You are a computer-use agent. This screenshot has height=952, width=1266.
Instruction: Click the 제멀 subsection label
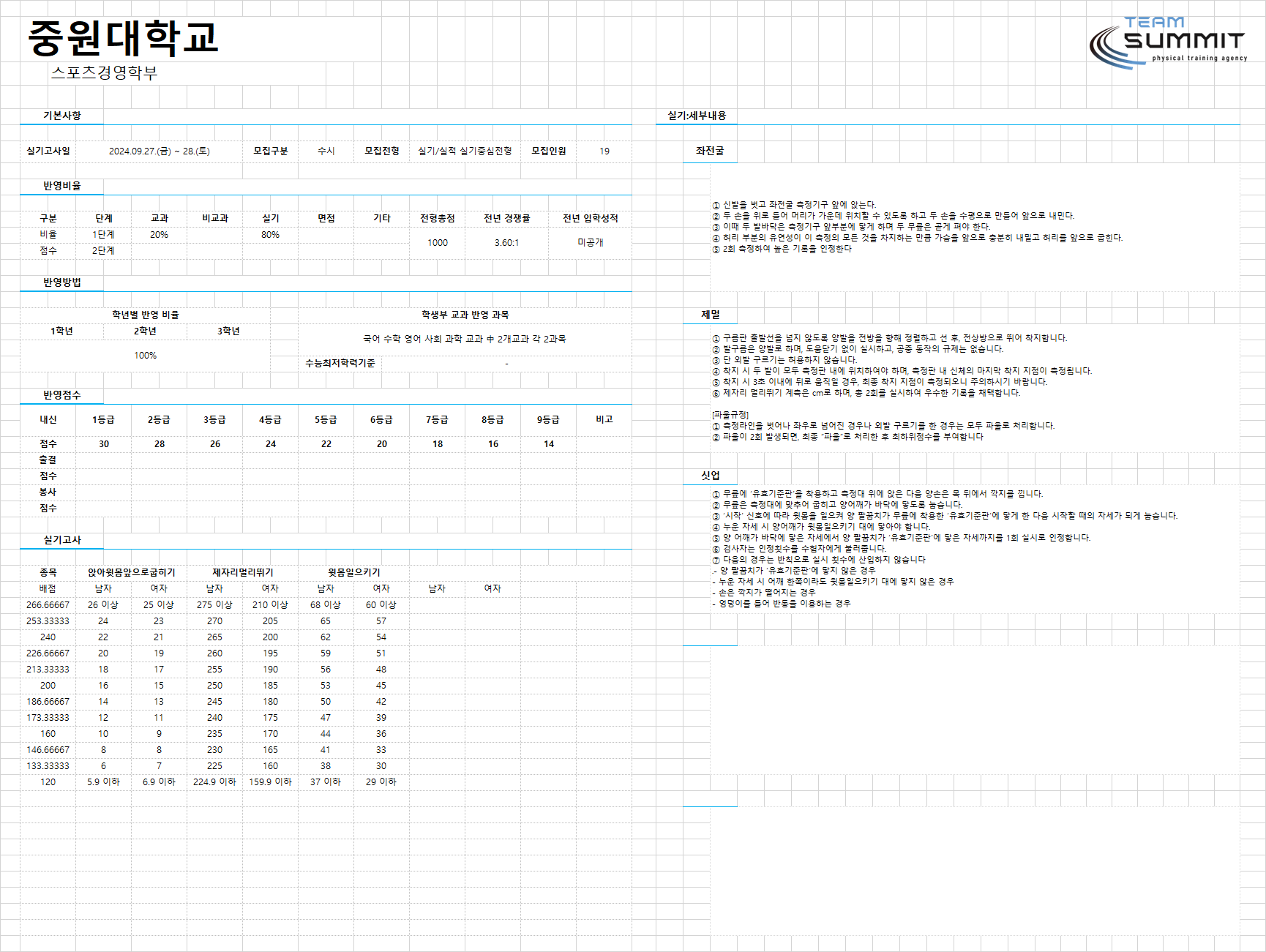click(710, 315)
